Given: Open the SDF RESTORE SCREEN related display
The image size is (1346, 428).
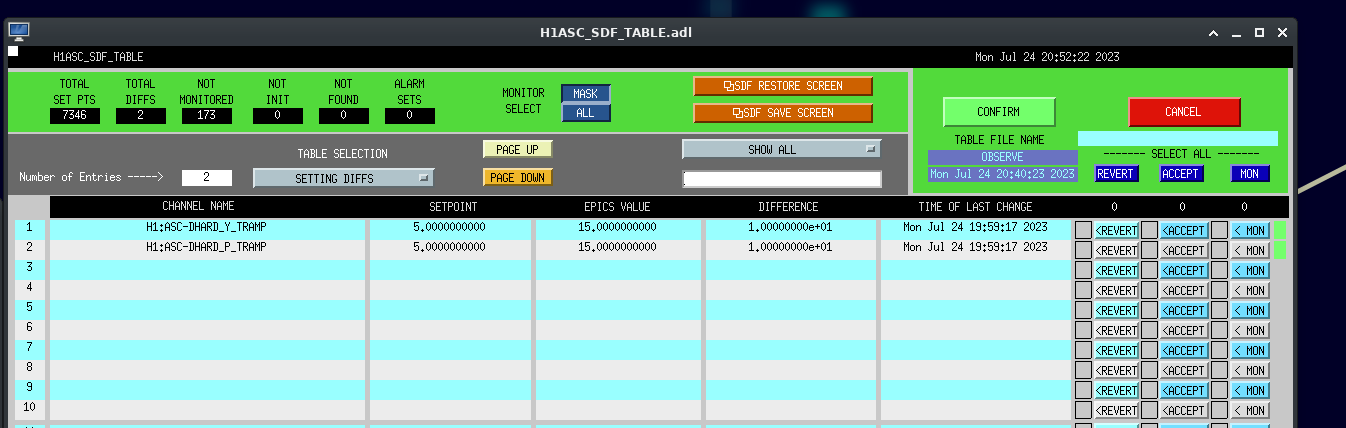Looking at the screenshot, I should click(783, 86).
